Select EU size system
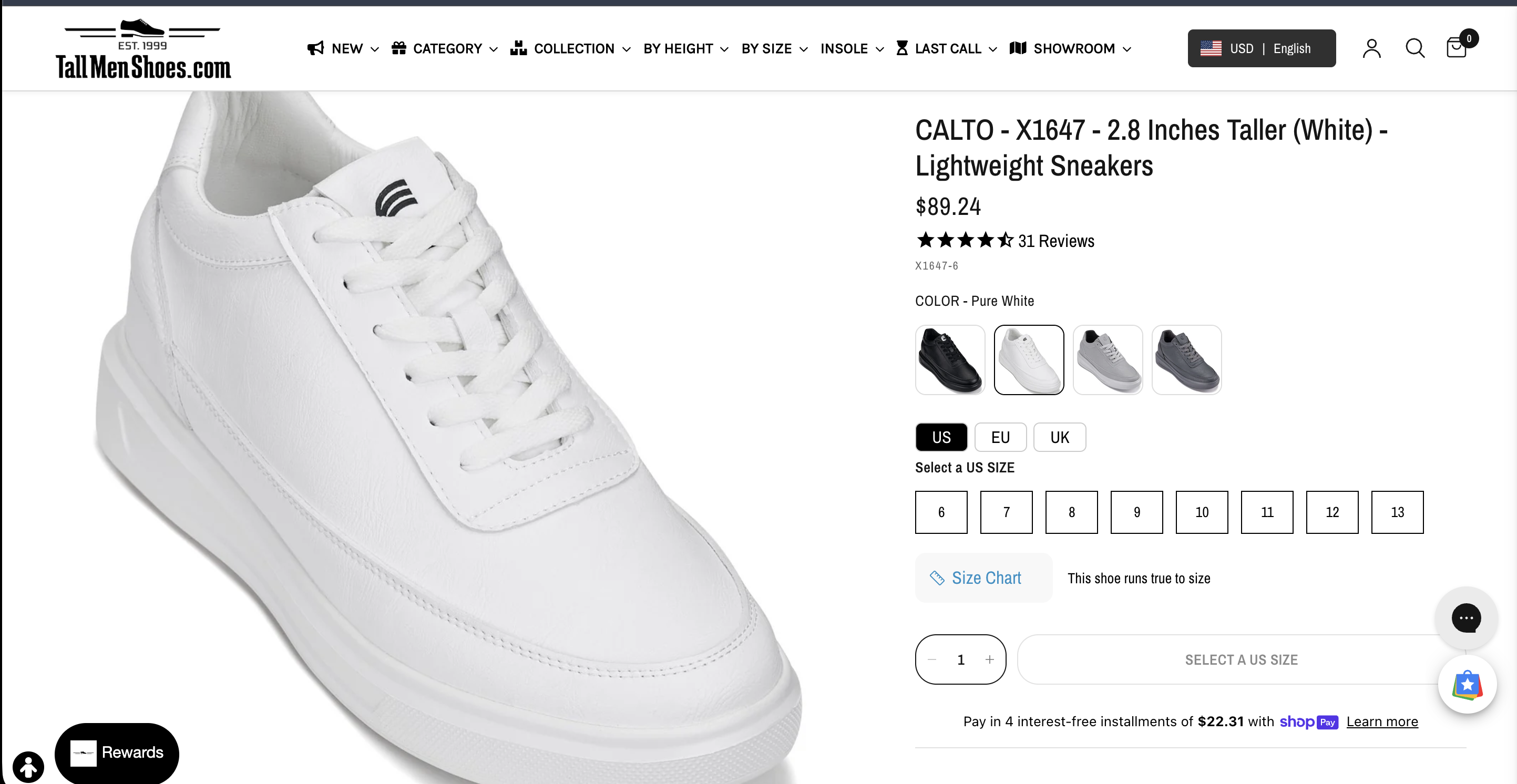The width and height of the screenshot is (1517, 784). coord(1000,437)
